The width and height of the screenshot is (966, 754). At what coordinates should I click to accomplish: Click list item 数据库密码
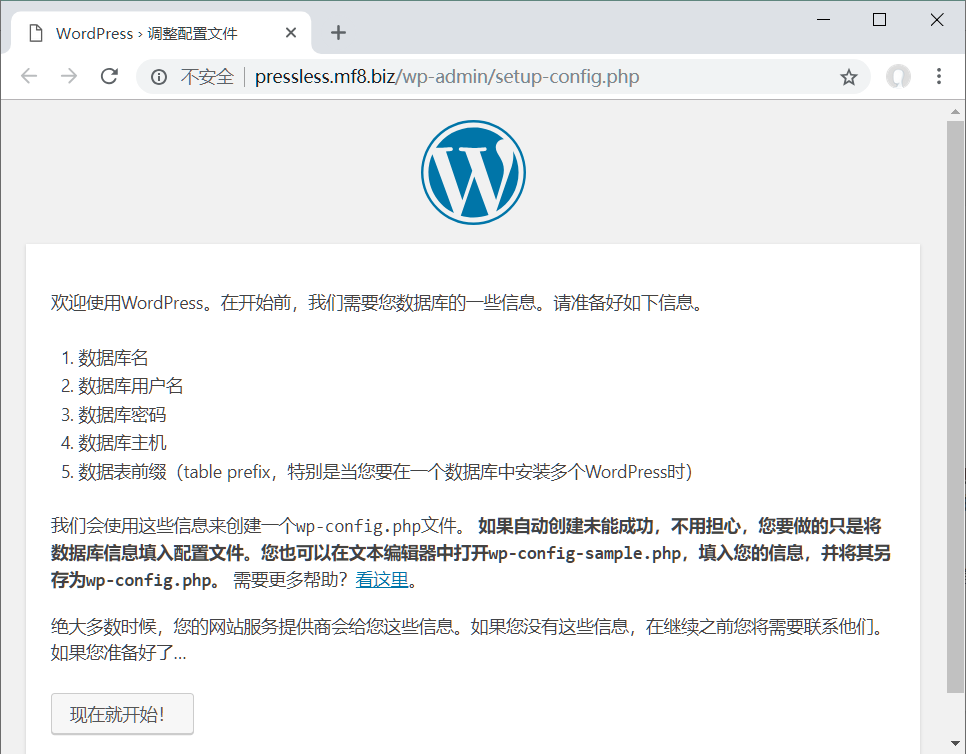[122, 415]
